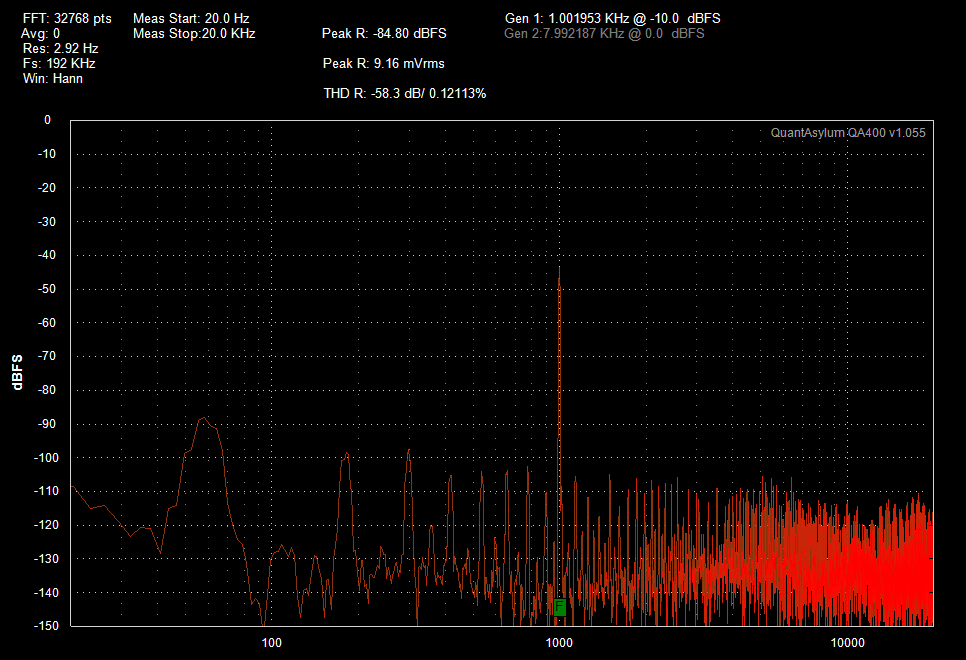Click the 'Win: Hann' window text
The width and height of the screenshot is (966, 660).
coord(53,78)
